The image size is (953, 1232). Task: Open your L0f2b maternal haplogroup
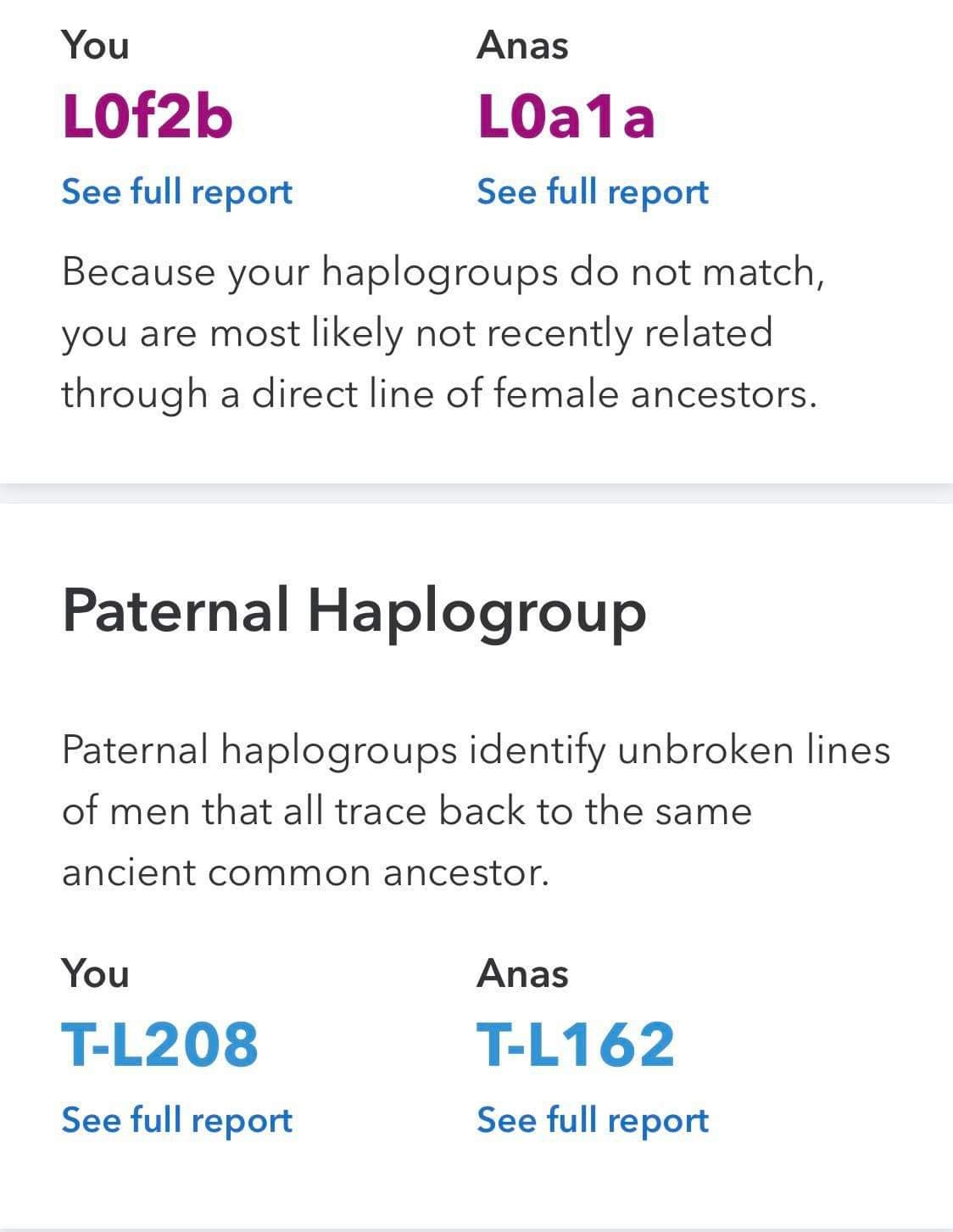[x=148, y=116]
